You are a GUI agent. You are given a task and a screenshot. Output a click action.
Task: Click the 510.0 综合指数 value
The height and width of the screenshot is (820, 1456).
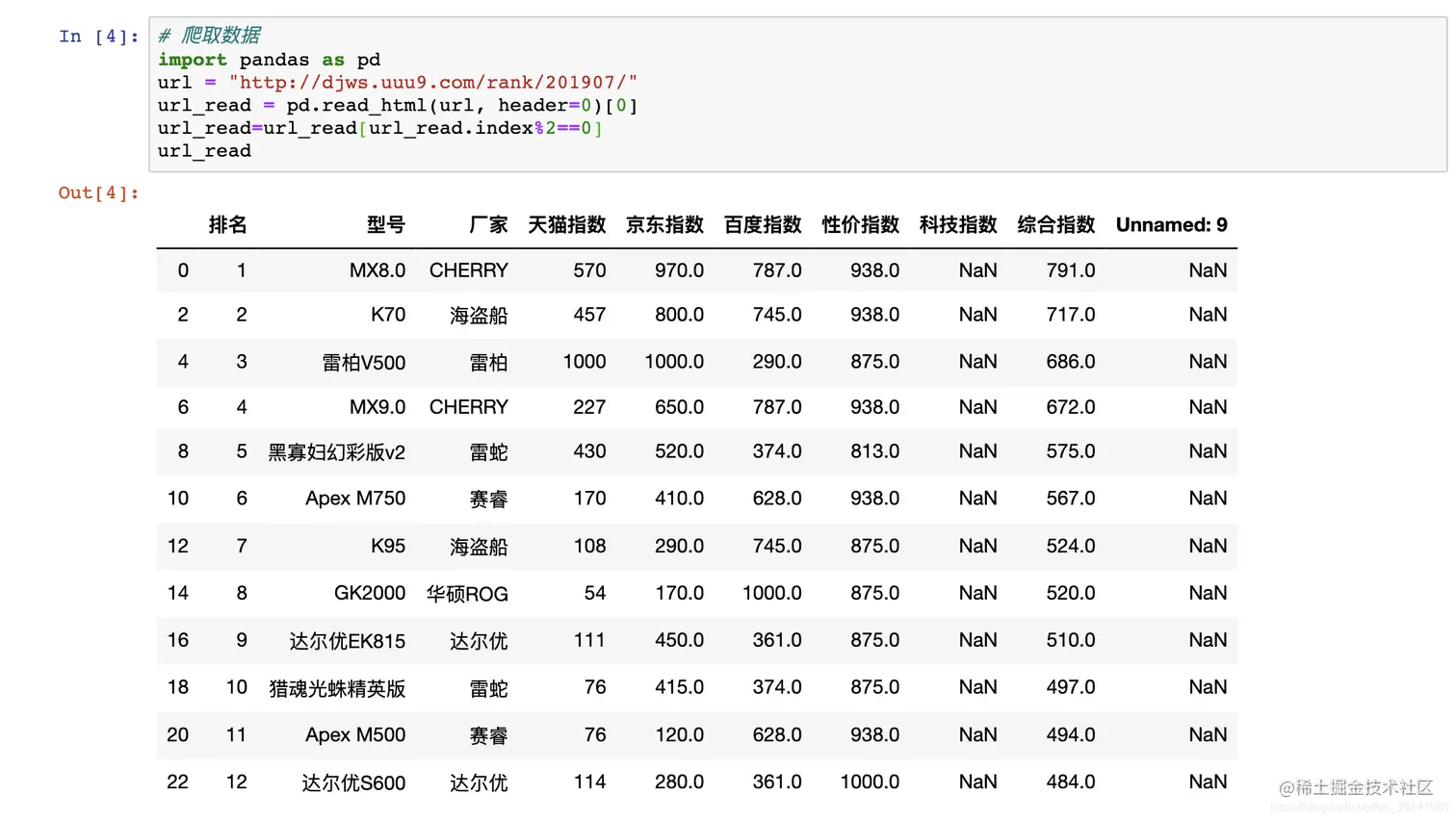click(x=1071, y=640)
